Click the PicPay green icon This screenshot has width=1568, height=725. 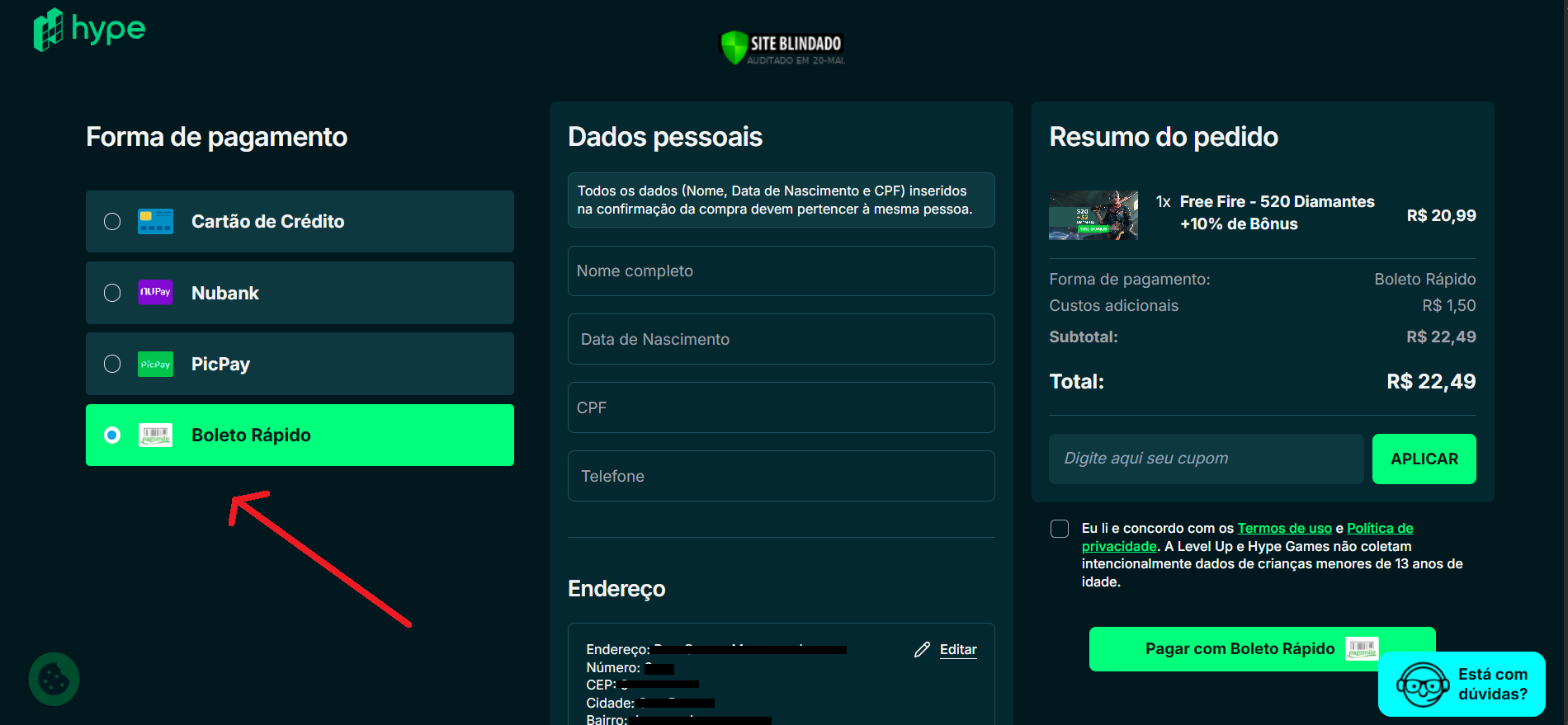click(155, 364)
